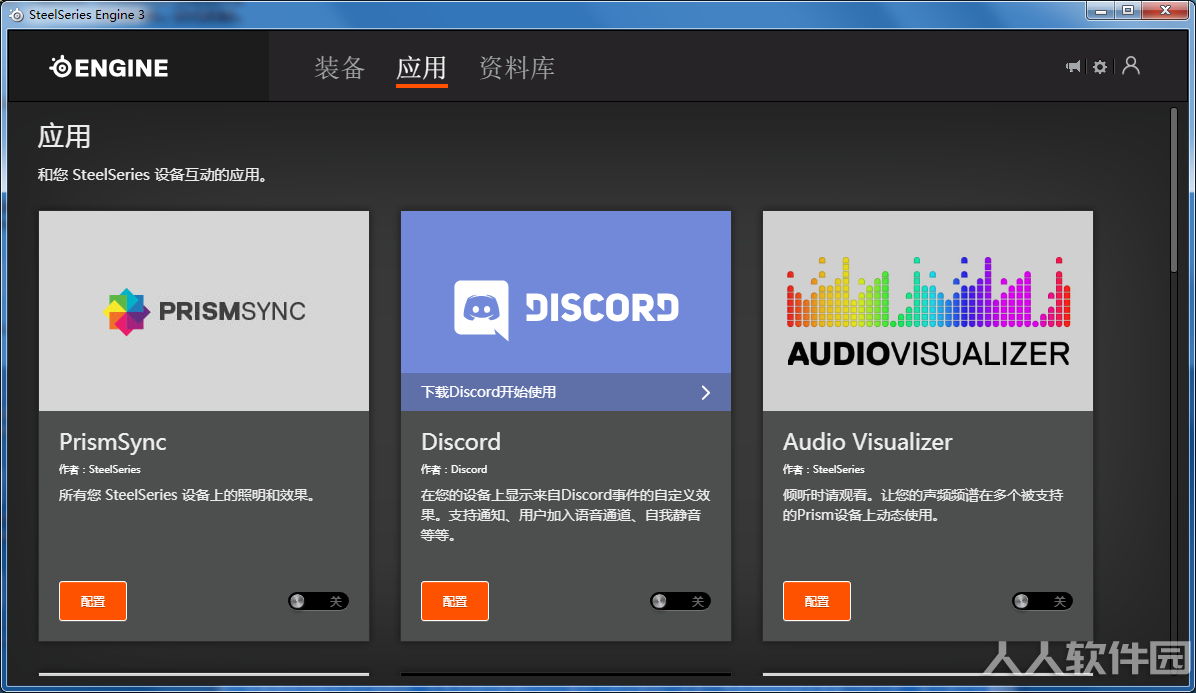Viewport: 1196px width, 693px height.
Task: Click 作者：Discord author text
Action: [454, 470]
